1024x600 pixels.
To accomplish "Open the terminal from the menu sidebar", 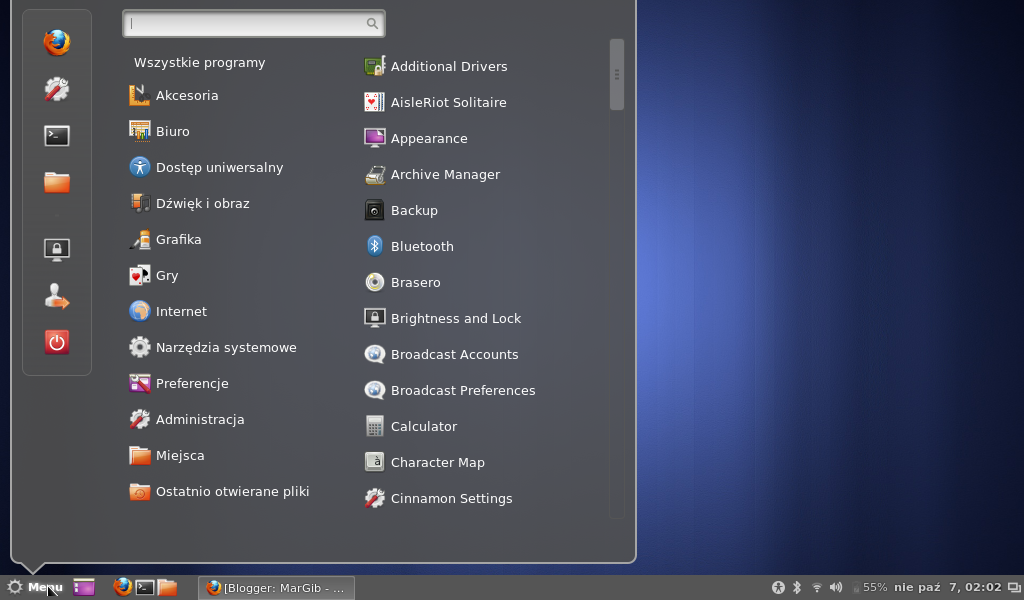I will click(x=57, y=135).
